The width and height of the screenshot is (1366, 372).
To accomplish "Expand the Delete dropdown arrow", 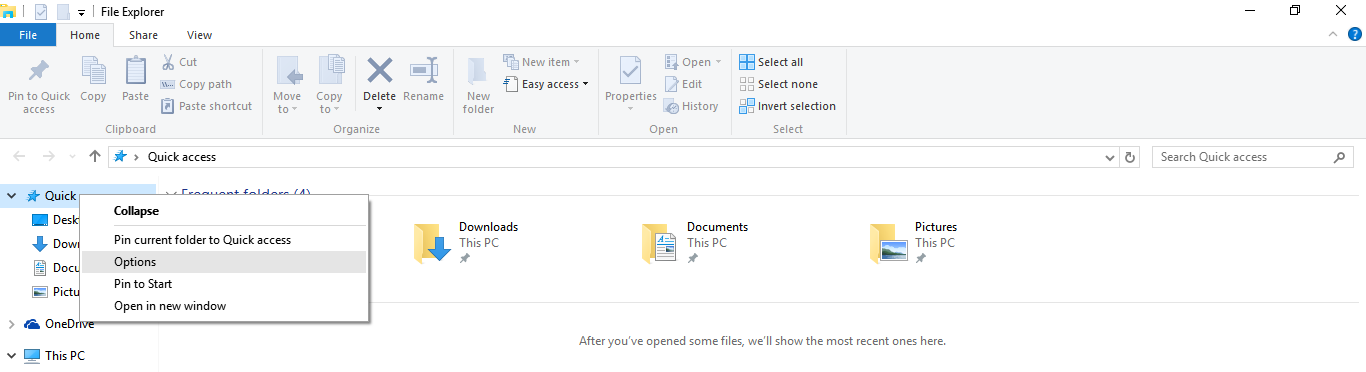I will [x=380, y=108].
